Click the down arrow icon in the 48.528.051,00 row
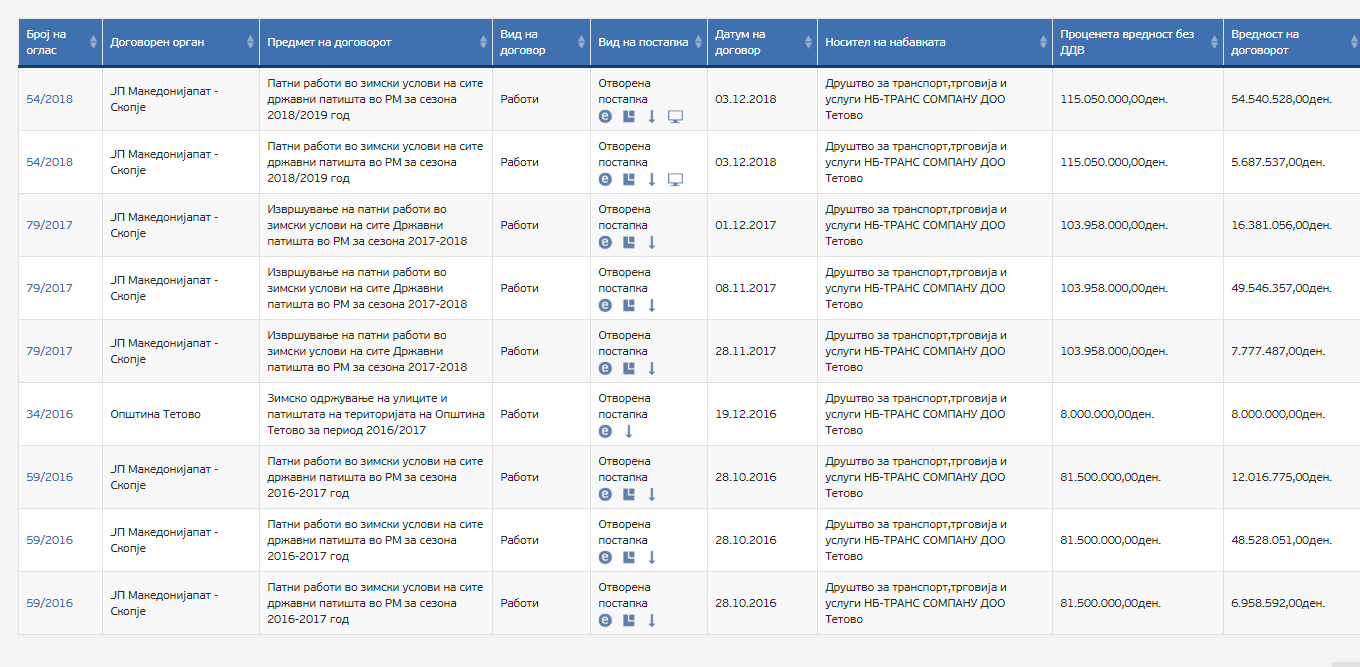This screenshot has width=1360, height=667. tap(652, 557)
